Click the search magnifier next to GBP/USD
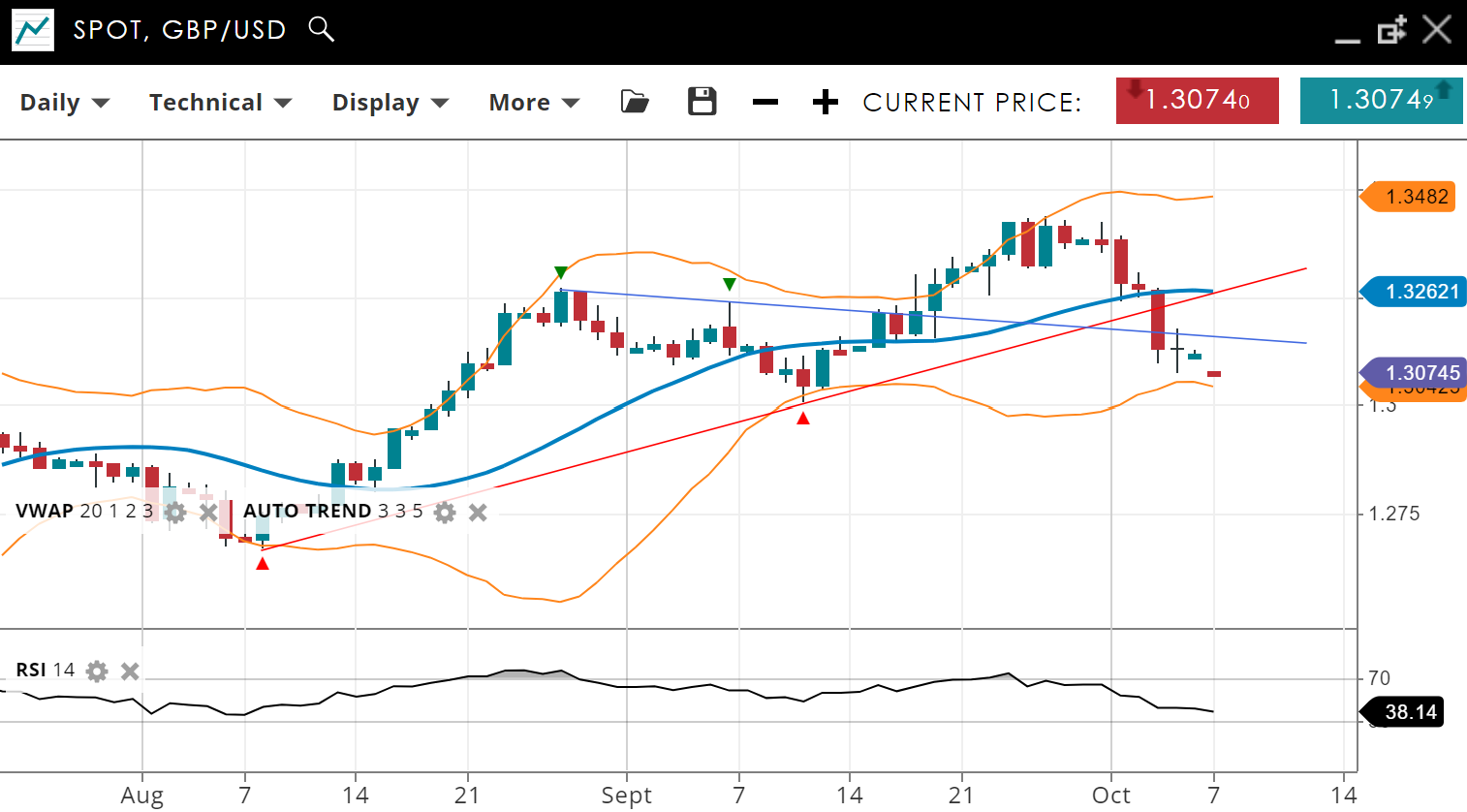 [x=321, y=29]
